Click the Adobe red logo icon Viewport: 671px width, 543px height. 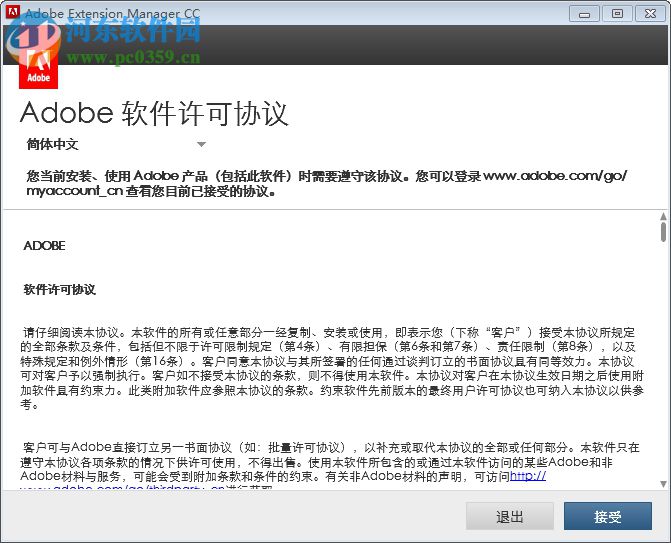tap(39, 68)
